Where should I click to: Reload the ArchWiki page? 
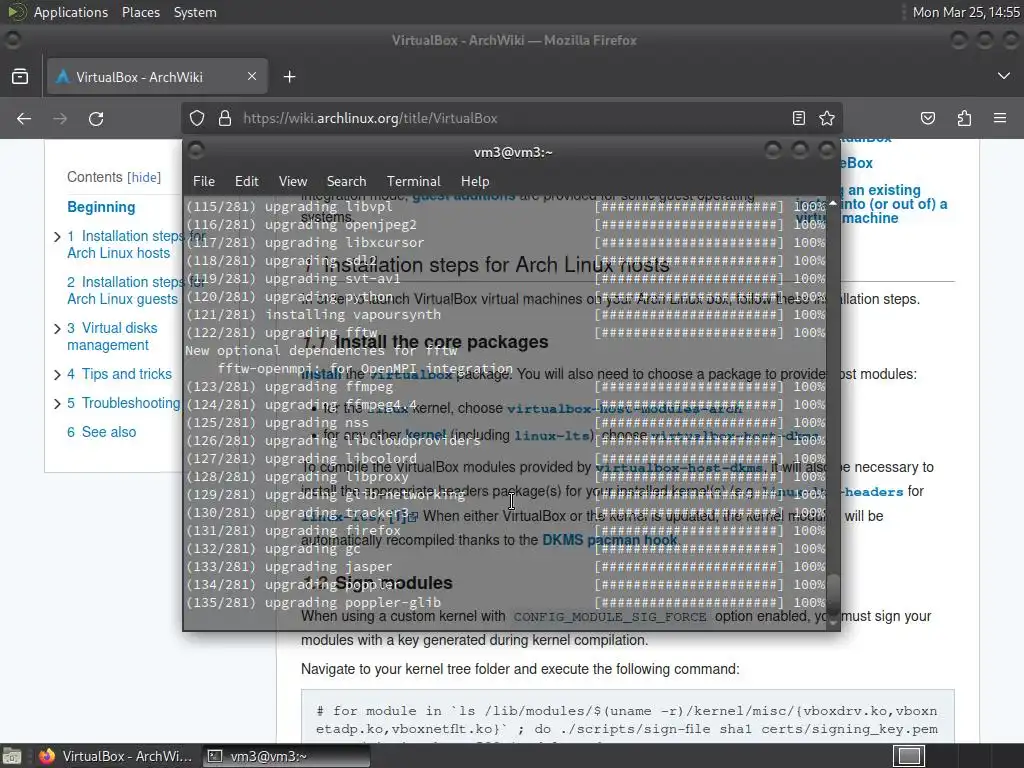96,118
